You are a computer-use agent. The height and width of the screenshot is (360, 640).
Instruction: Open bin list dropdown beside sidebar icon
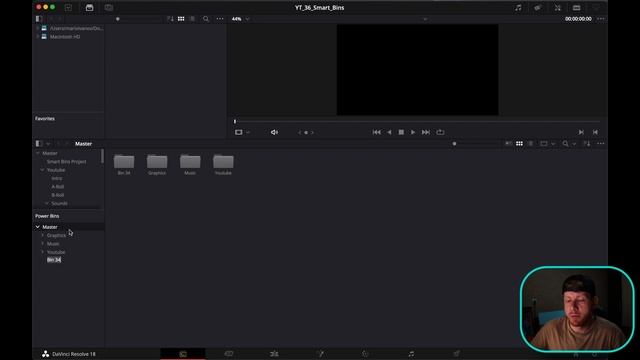coord(48,144)
